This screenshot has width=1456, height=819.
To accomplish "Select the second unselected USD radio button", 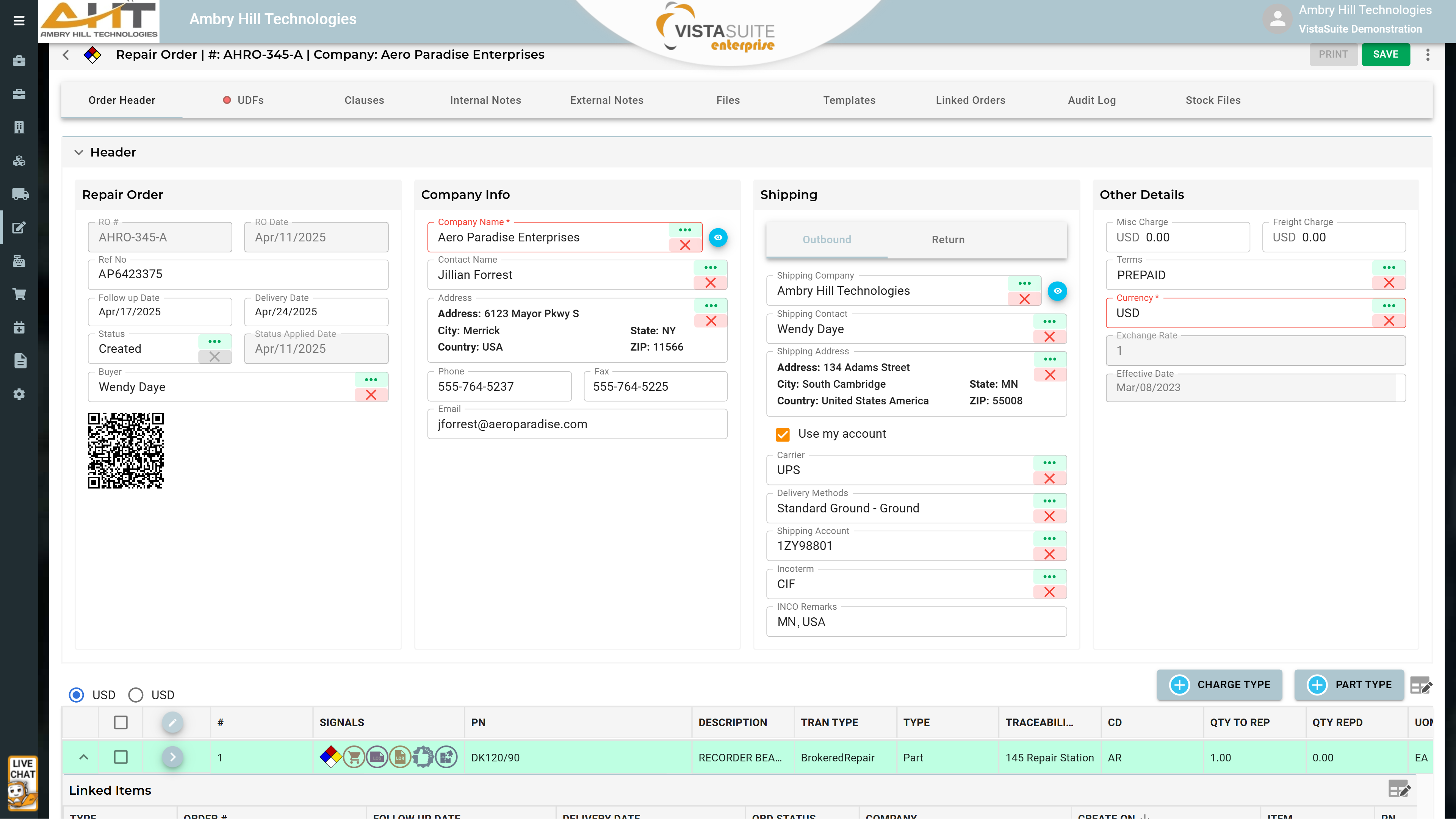I will point(136,695).
